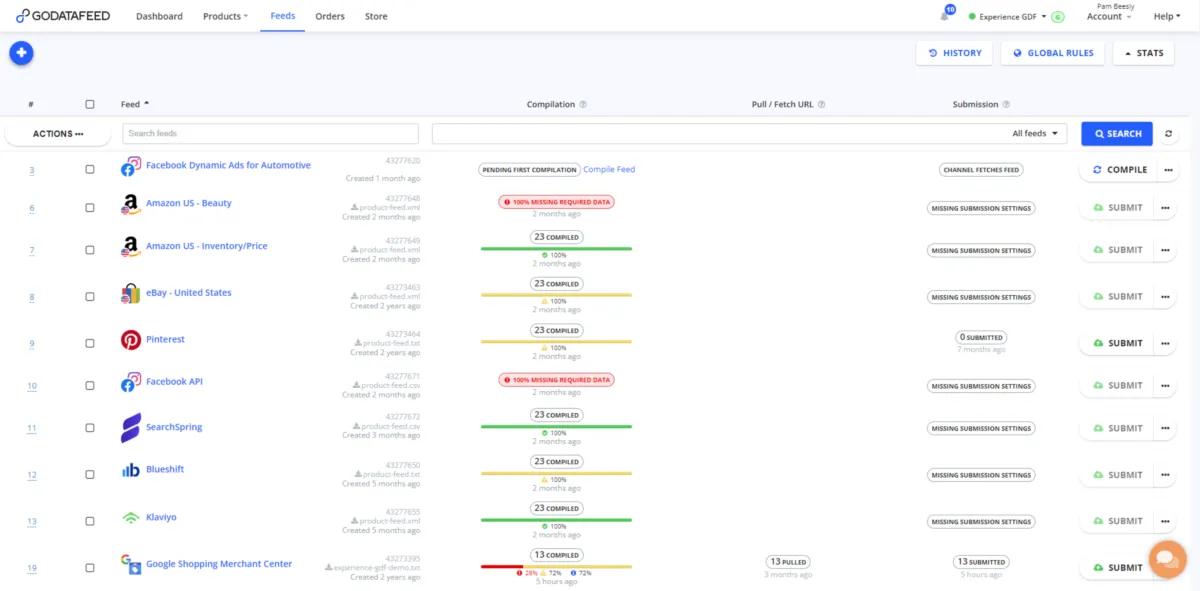Click the Facebook API channel icon
The width and height of the screenshot is (1200, 591).
pyautogui.click(x=130, y=383)
